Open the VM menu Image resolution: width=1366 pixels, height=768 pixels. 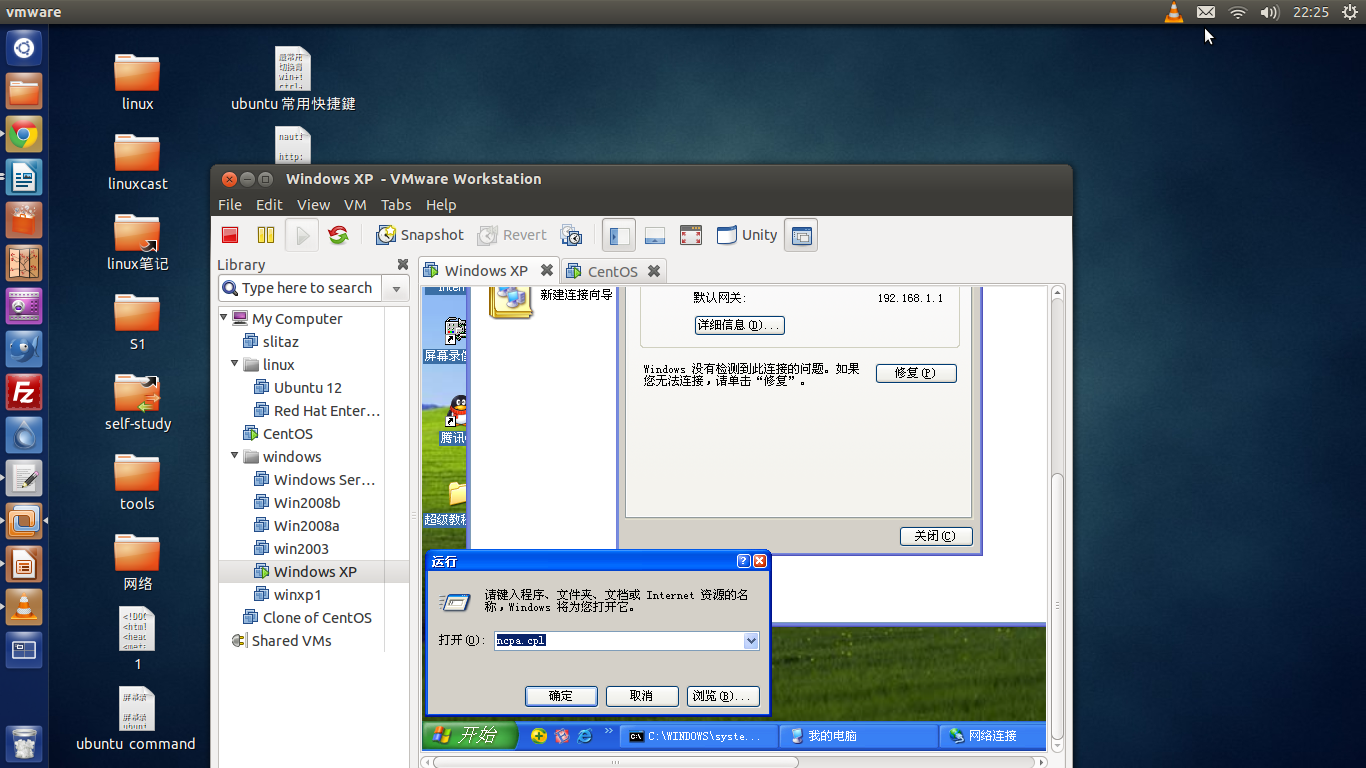point(355,204)
